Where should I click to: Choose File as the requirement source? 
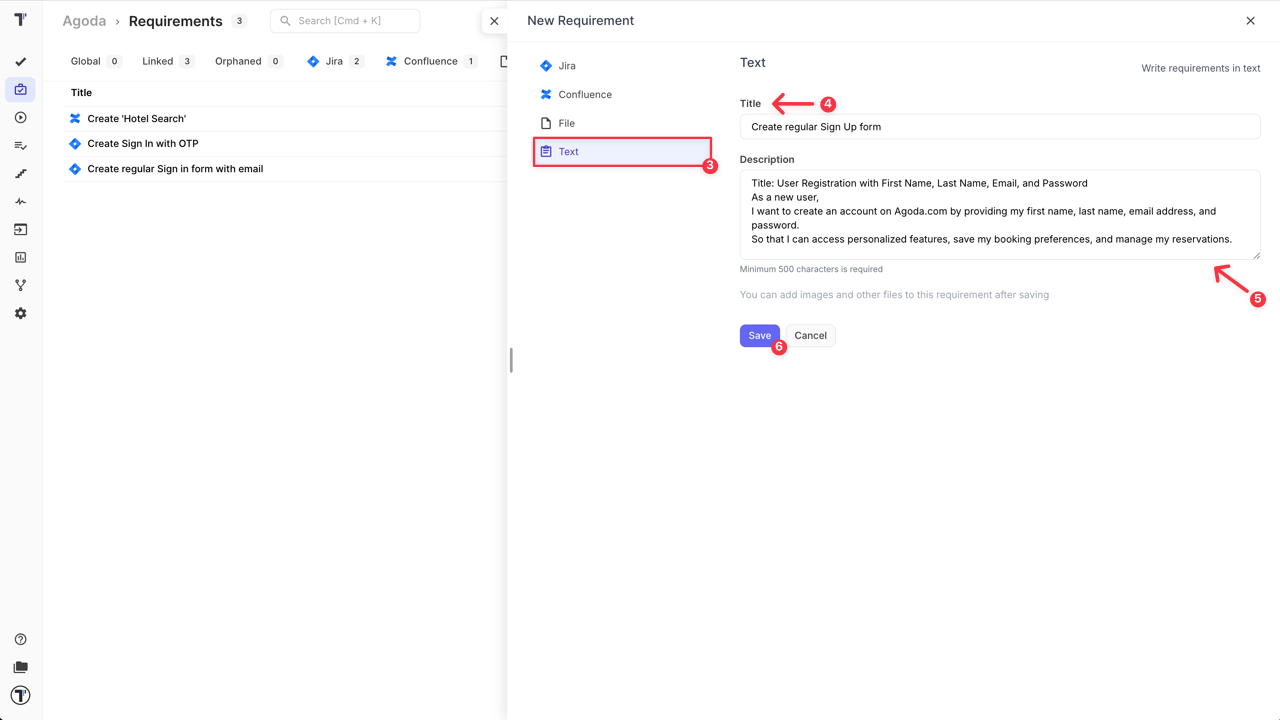coord(567,123)
